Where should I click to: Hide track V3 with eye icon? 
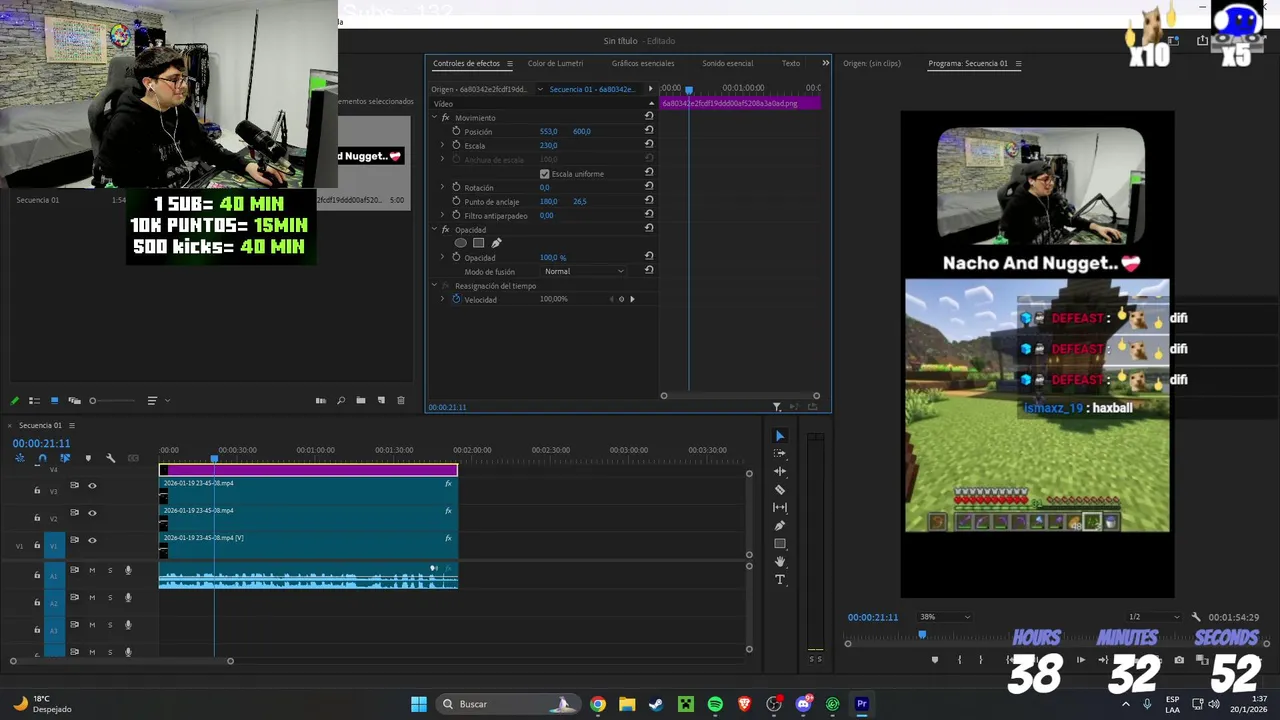[92, 486]
